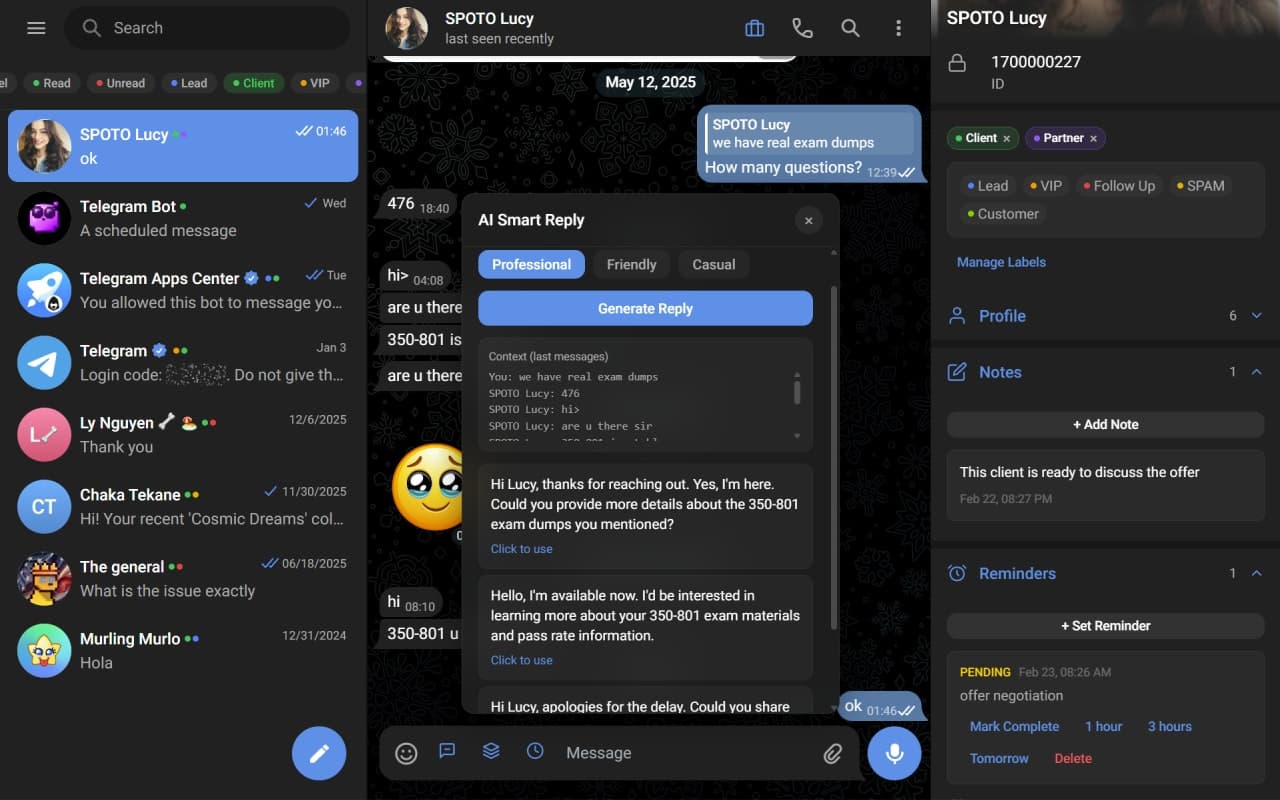The height and width of the screenshot is (800, 1280).
Task: Start recording with the voice message microphone
Action: [x=893, y=752]
